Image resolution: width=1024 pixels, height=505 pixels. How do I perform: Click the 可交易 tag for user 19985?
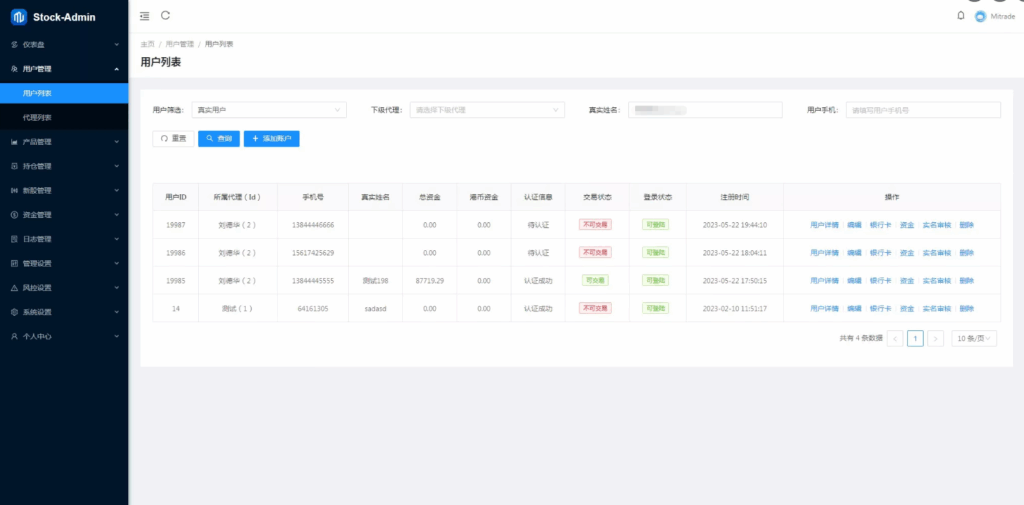coord(595,280)
